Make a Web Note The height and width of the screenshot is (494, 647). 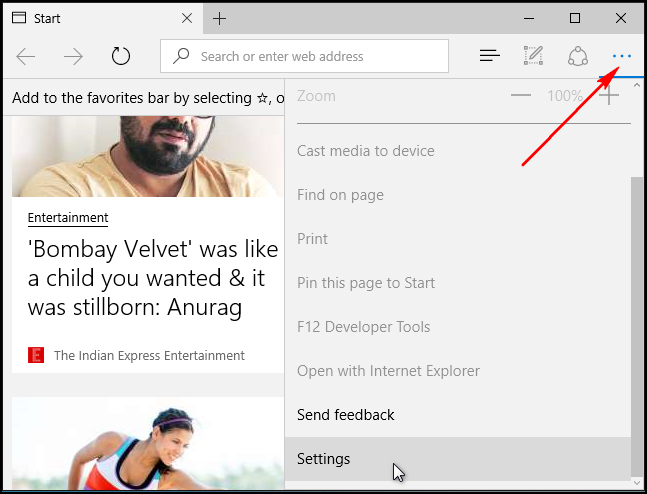pos(534,56)
